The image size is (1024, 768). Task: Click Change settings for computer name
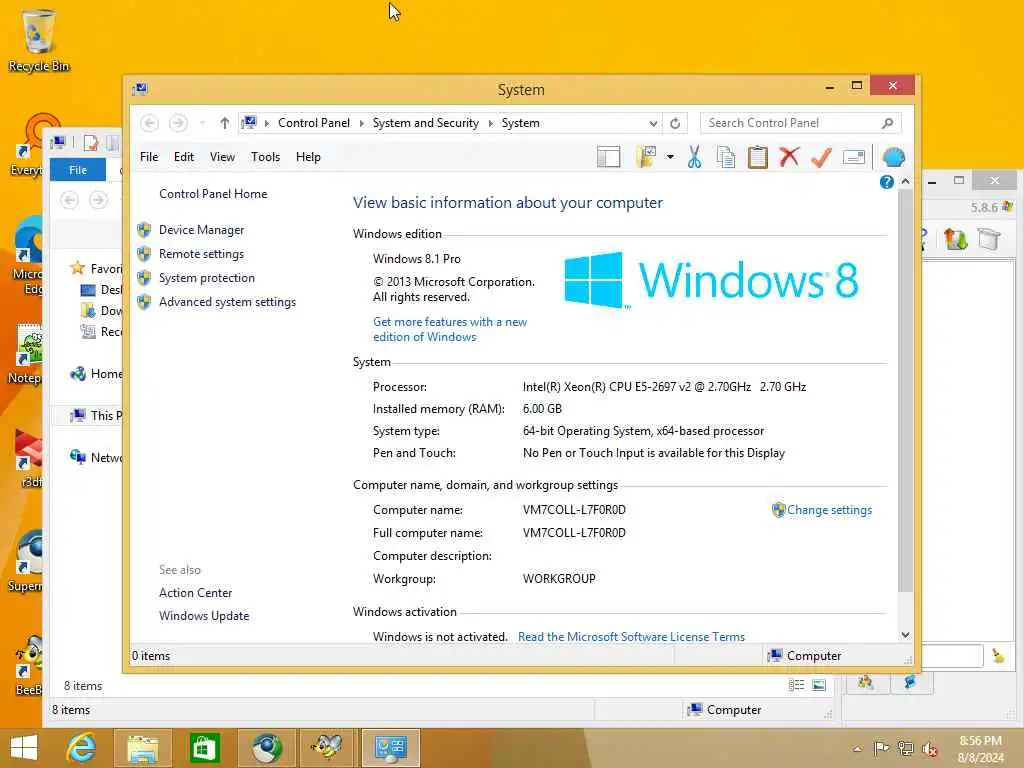(829, 510)
